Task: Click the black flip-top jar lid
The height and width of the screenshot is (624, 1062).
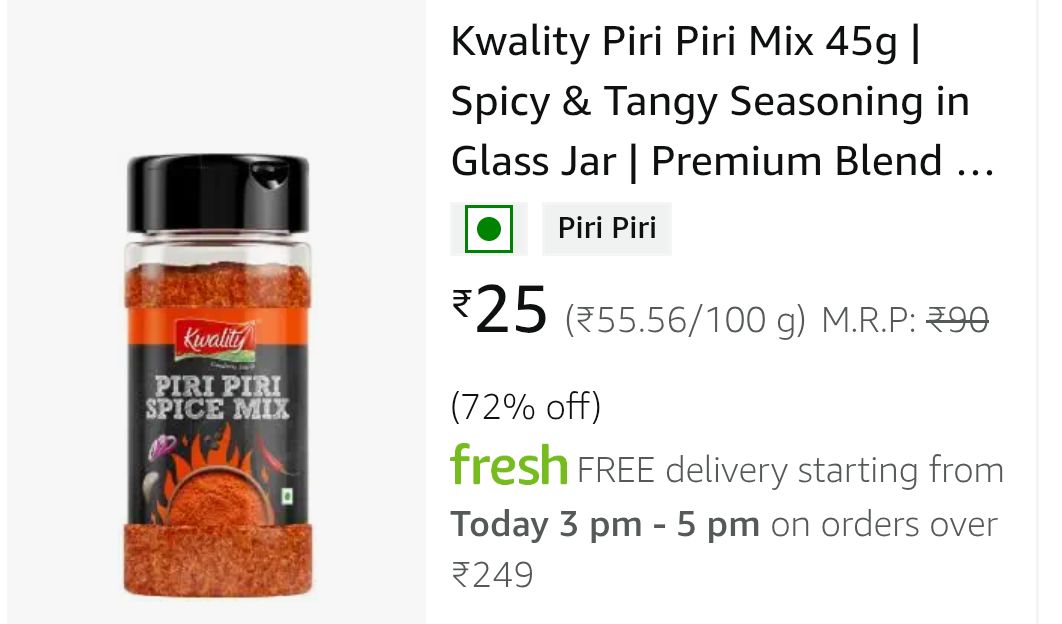Action: pos(218,194)
